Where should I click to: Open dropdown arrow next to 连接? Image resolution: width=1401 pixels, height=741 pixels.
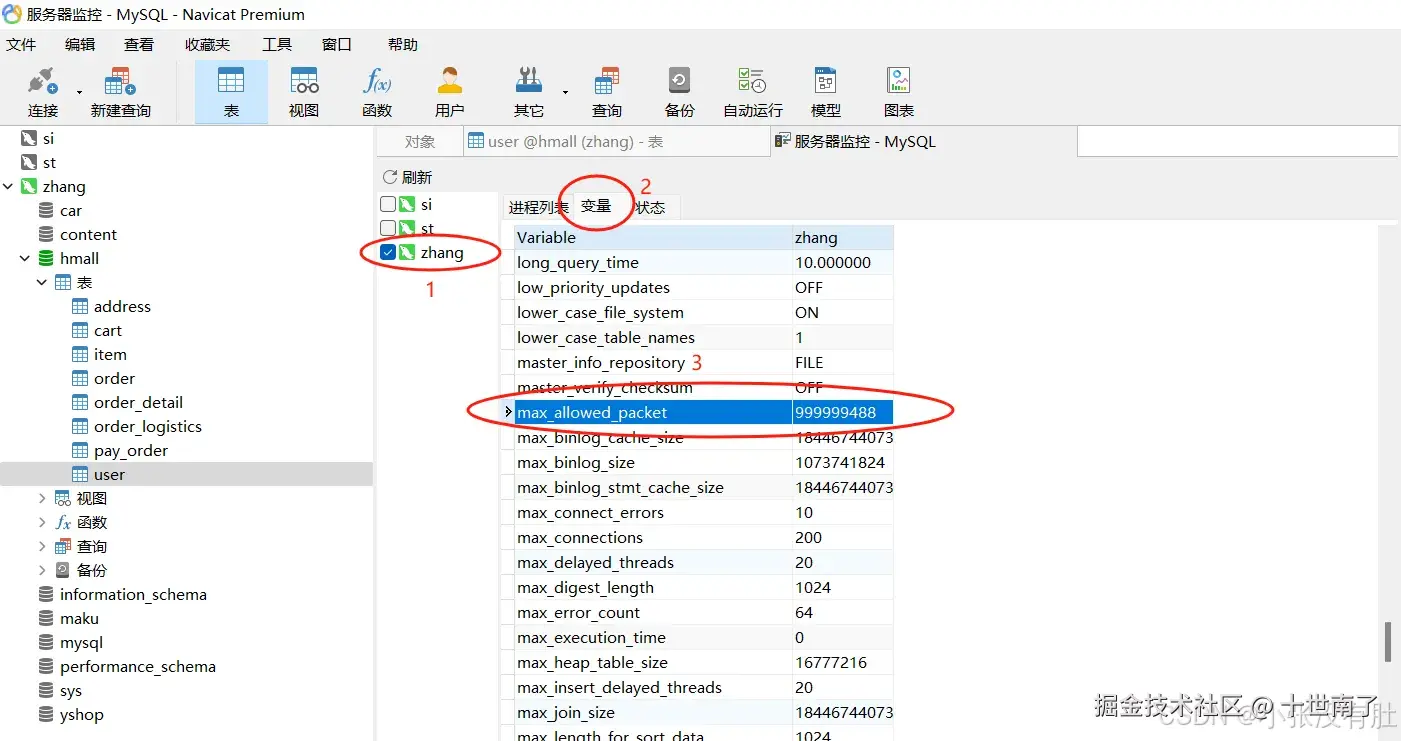[x=79, y=92]
